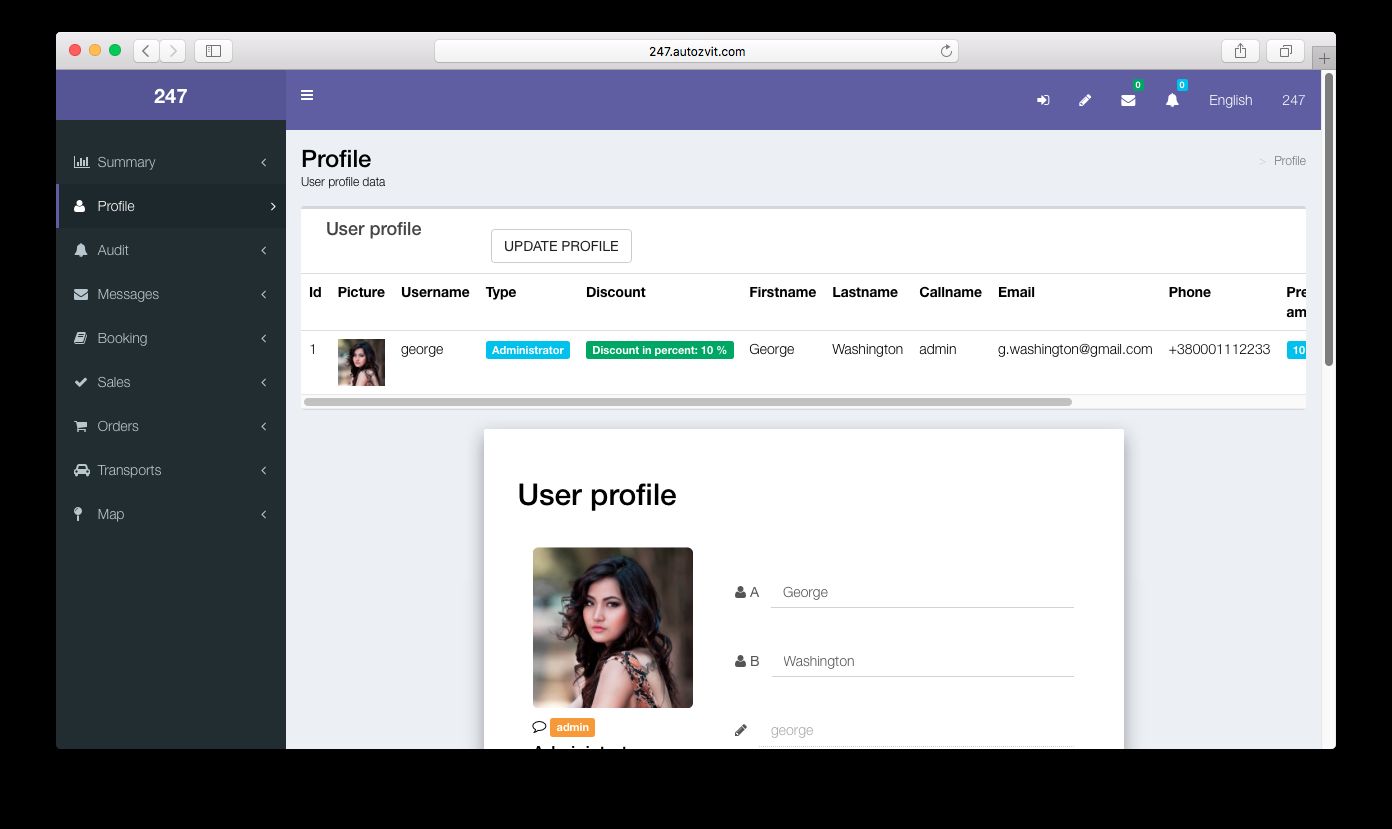Reload the page using the refresh icon
This screenshot has height=829, width=1392.
click(x=946, y=51)
